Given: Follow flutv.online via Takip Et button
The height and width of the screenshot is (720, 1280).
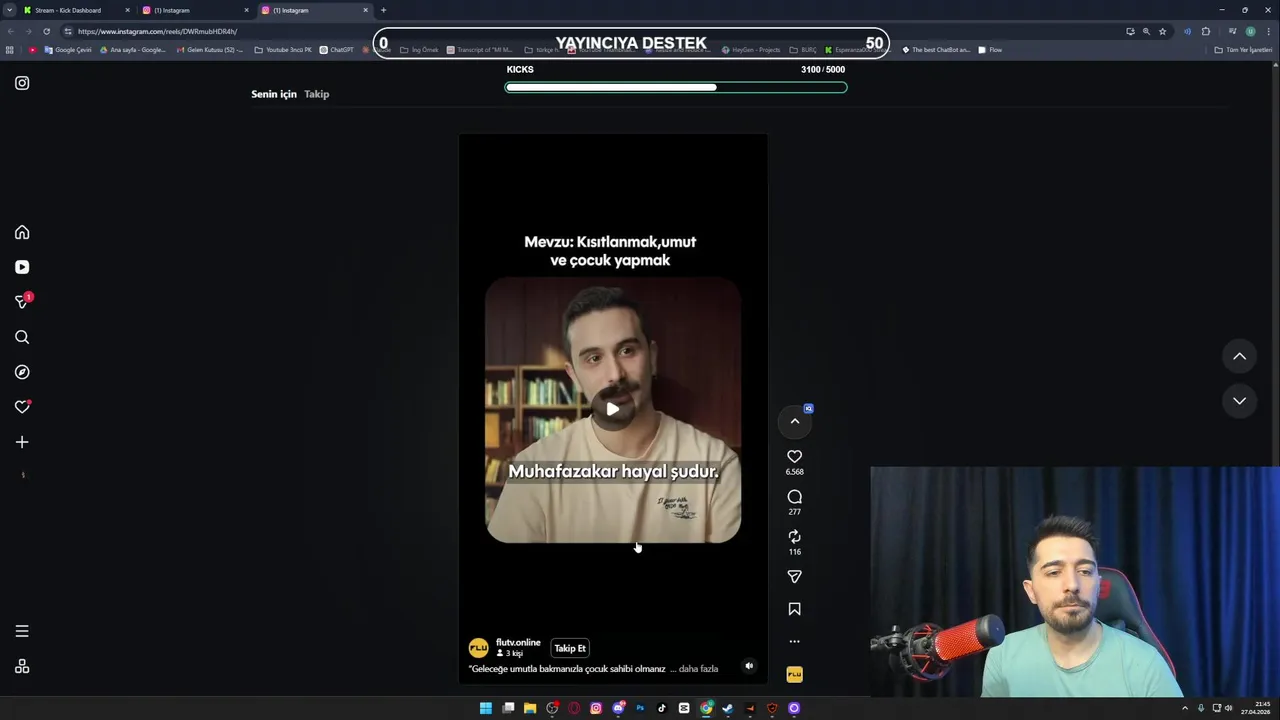Looking at the screenshot, I should (570, 648).
